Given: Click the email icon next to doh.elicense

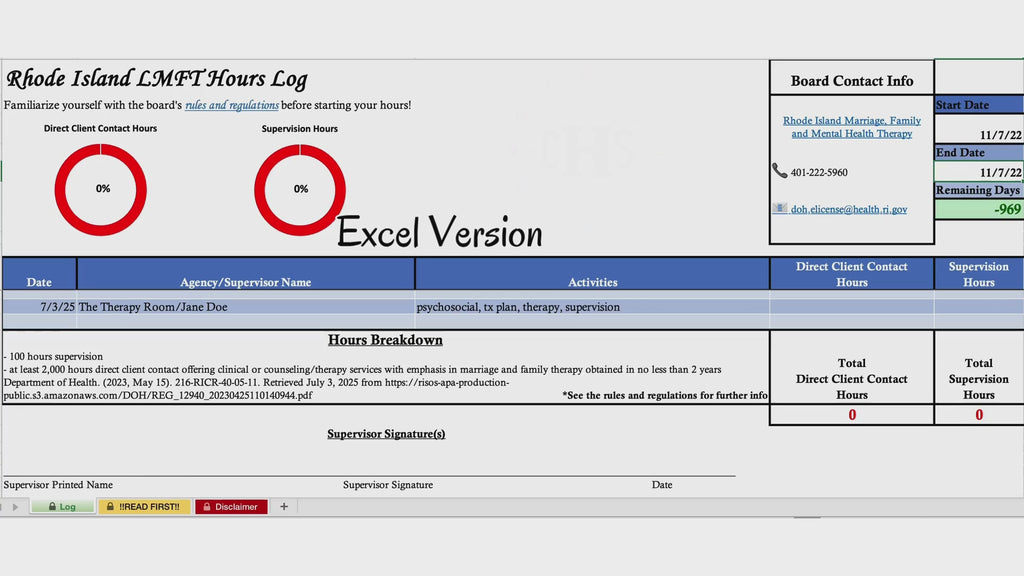Looking at the screenshot, I should pos(780,208).
